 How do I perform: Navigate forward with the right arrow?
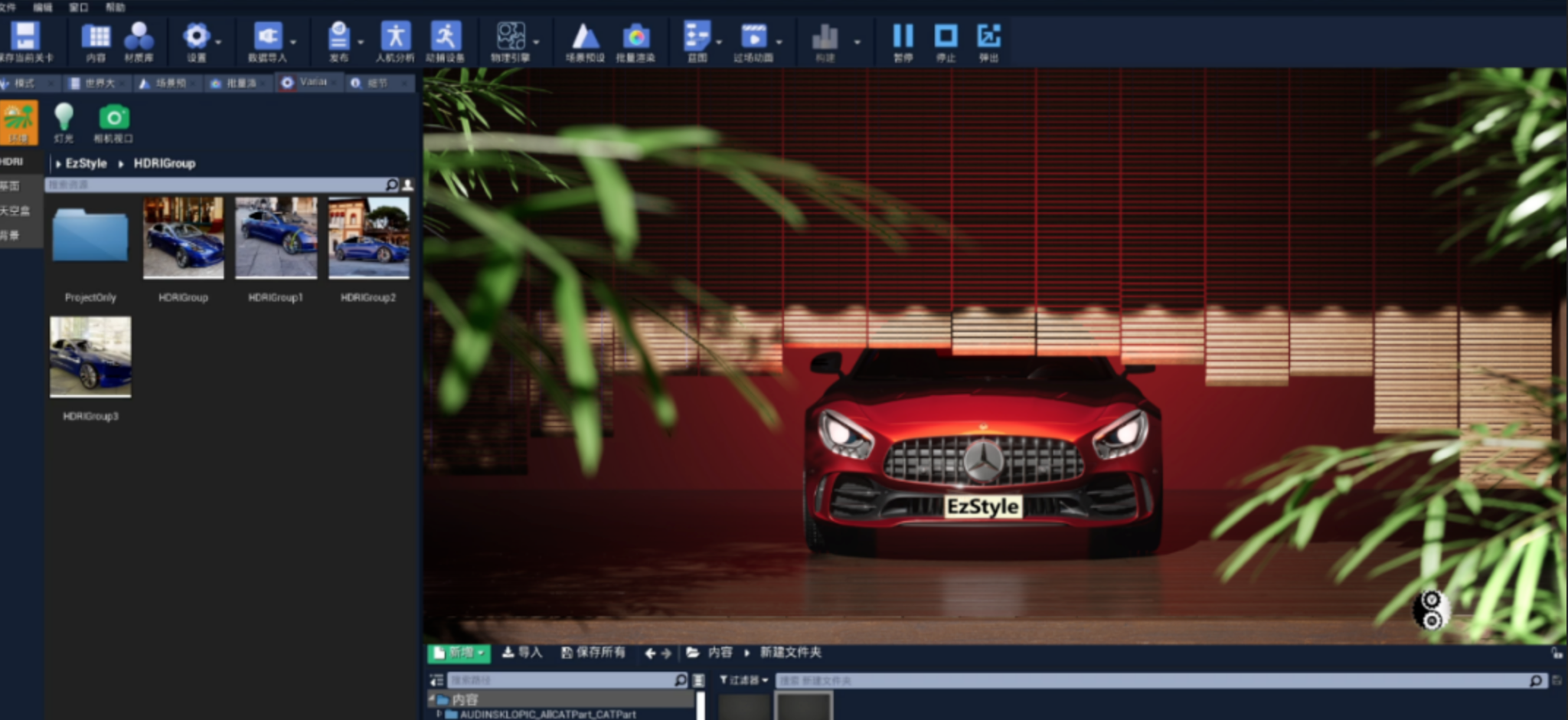point(666,653)
